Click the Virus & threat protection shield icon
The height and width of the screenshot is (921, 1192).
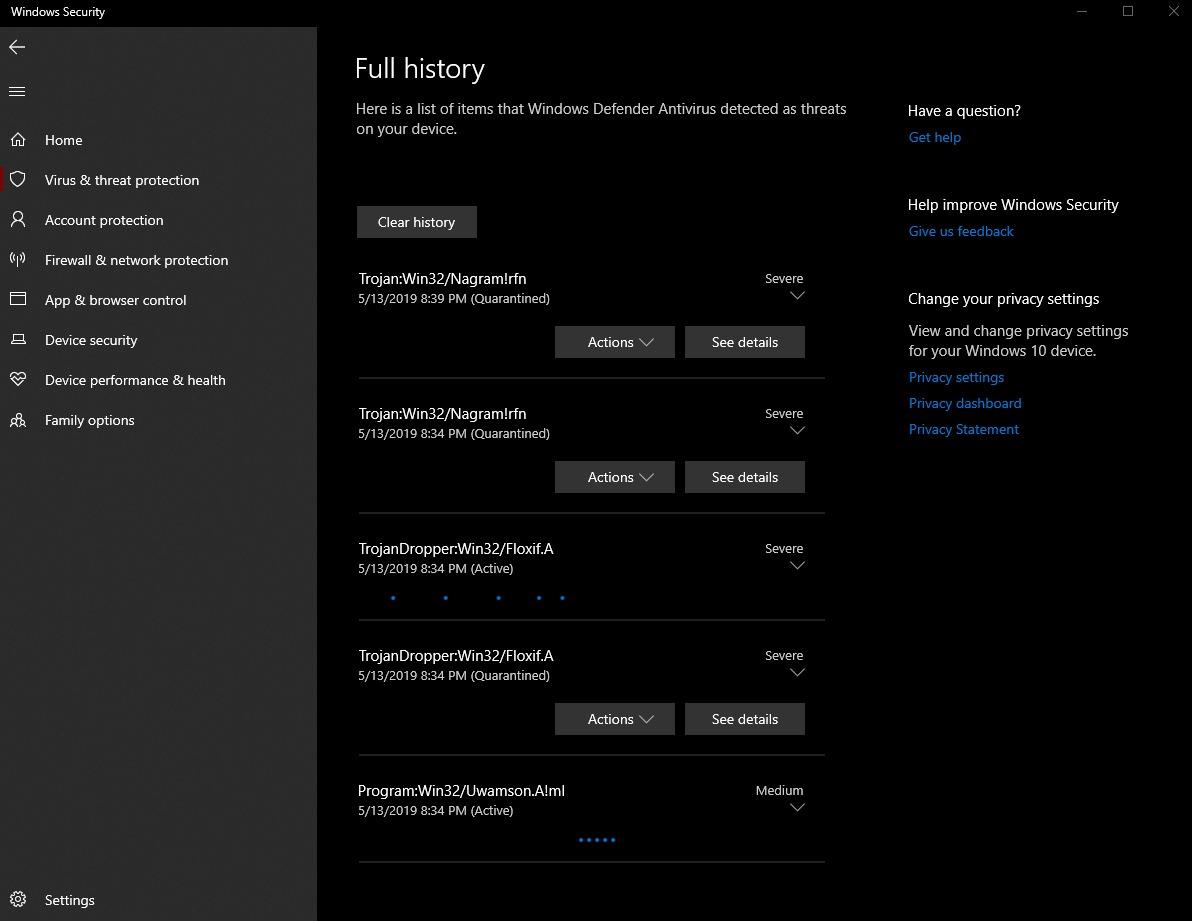(18, 180)
